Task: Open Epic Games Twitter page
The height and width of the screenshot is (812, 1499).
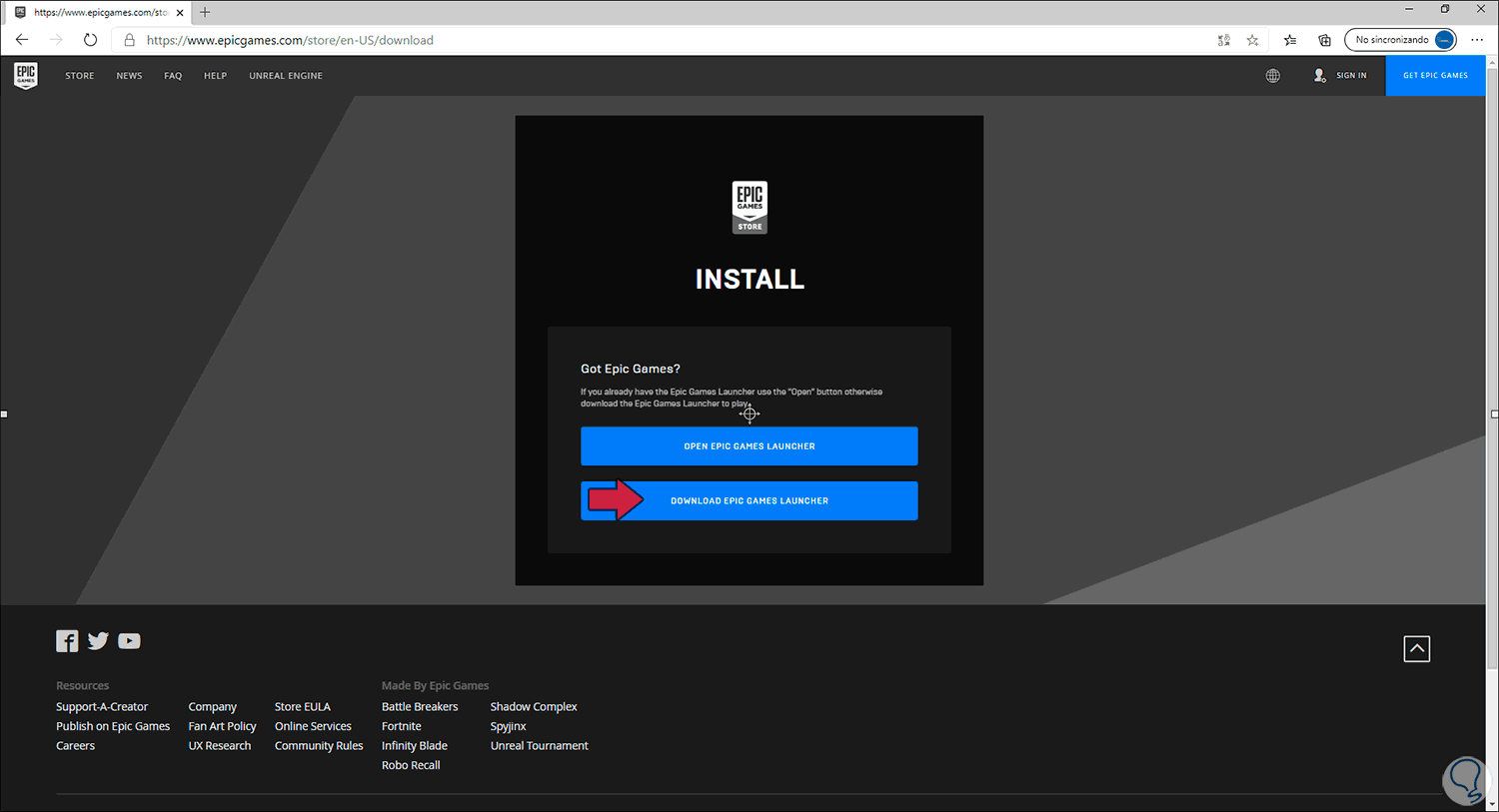Action: tap(98, 641)
